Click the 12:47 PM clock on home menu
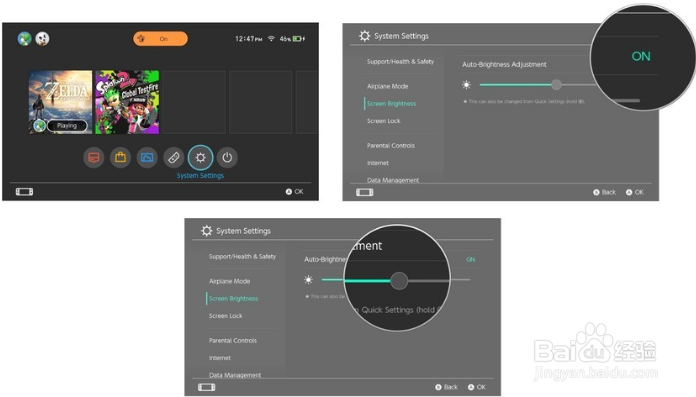The image size is (696, 397). (x=249, y=39)
